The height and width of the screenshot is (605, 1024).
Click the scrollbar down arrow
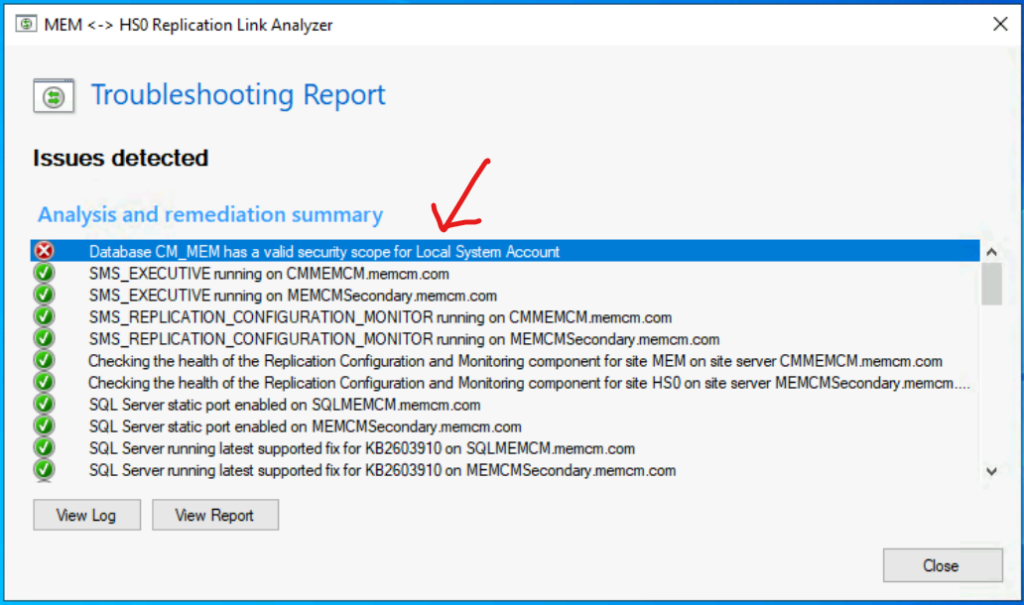(991, 471)
